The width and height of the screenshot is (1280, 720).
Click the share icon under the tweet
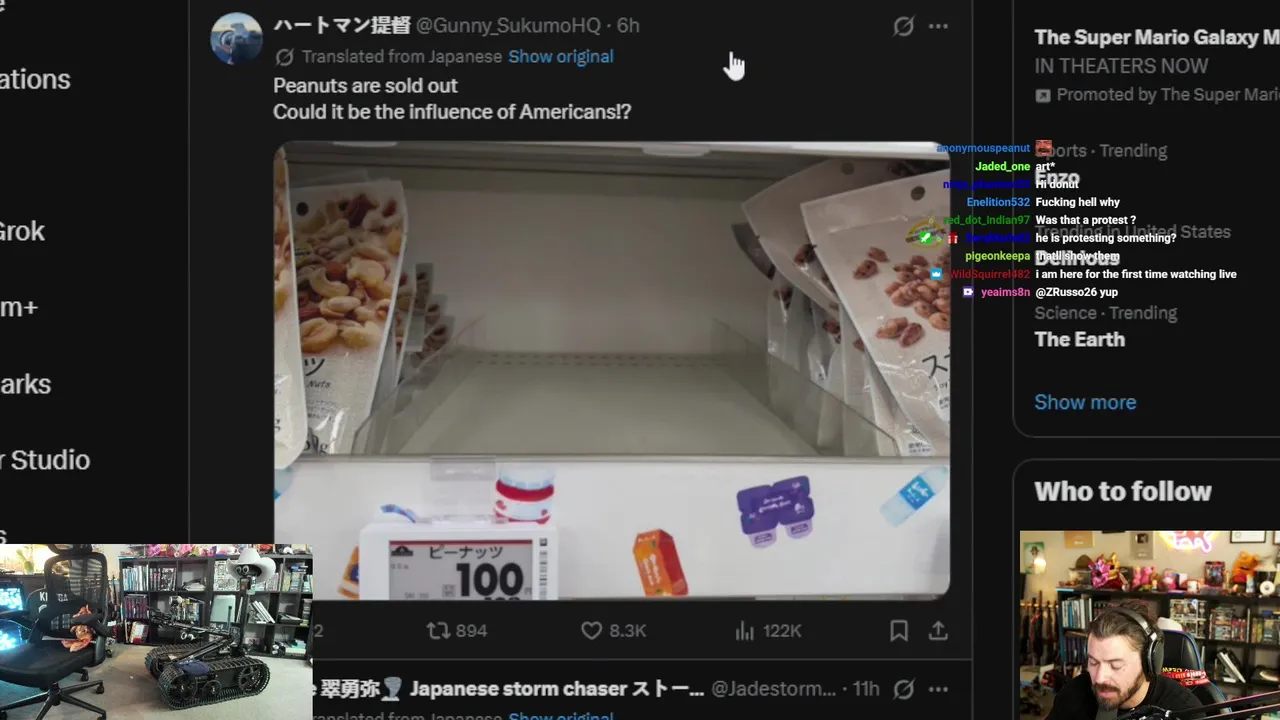click(x=938, y=631)
